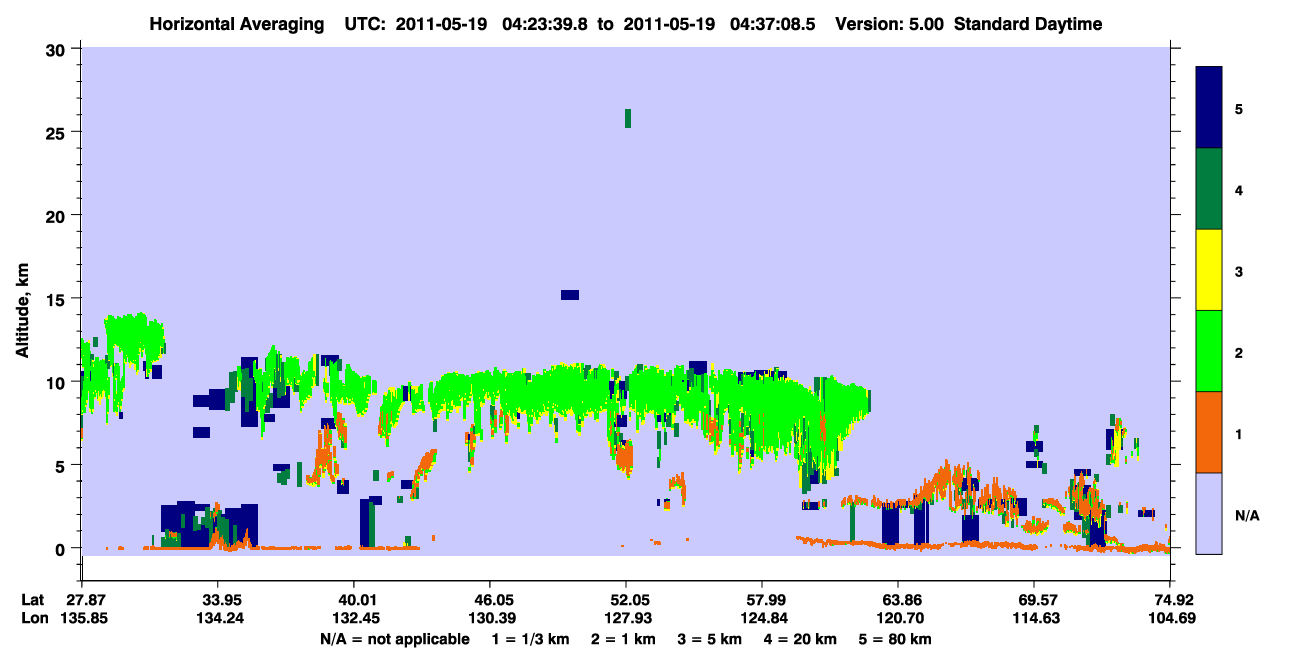Click longitude value 120.70

tap(898, 618)
